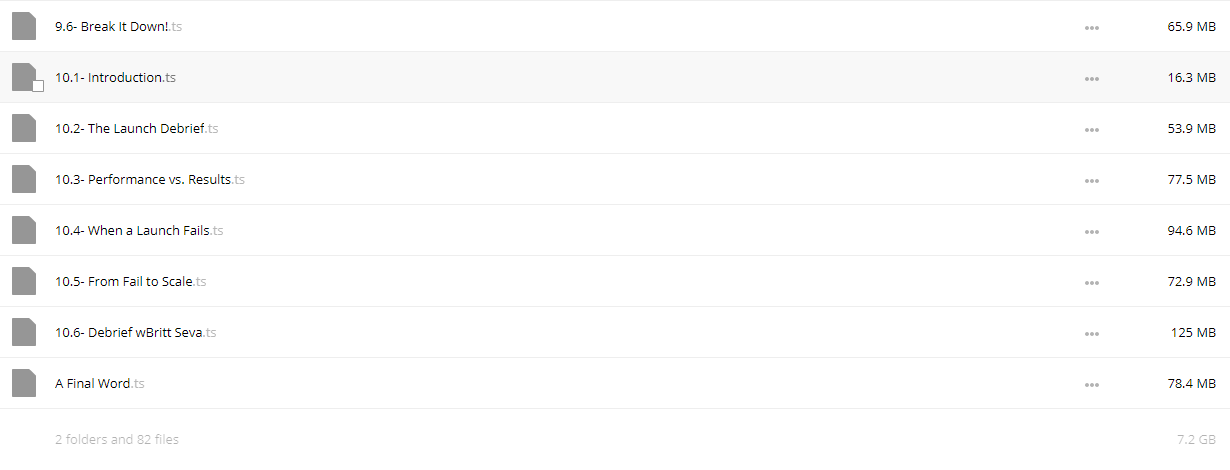Open three-dot menu for A Final Word
This screenshot has width=1230, height=470.
[x=1092, y=384]
